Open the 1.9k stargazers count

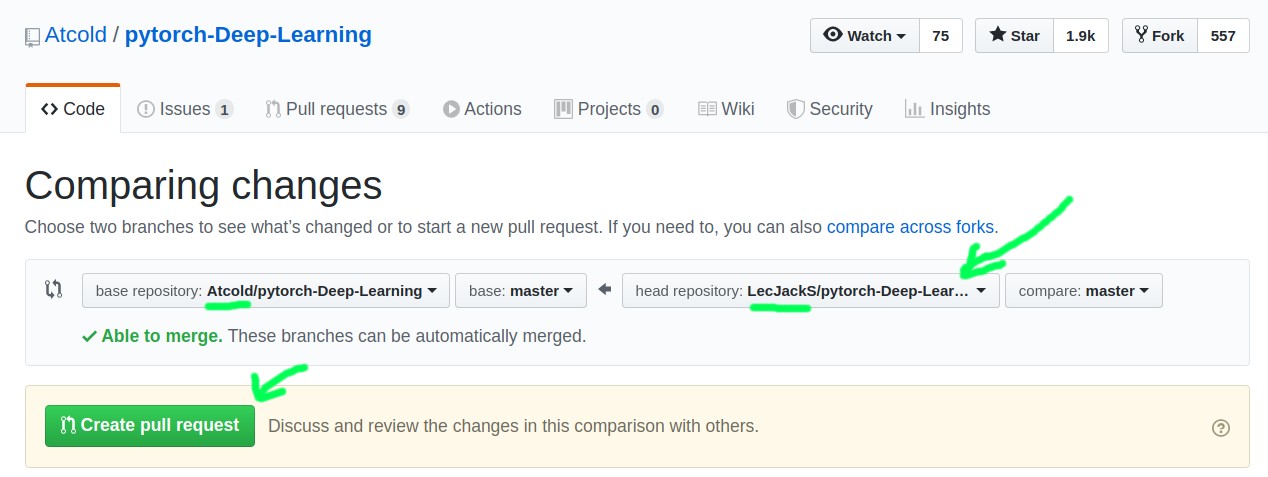(1080, 36)
